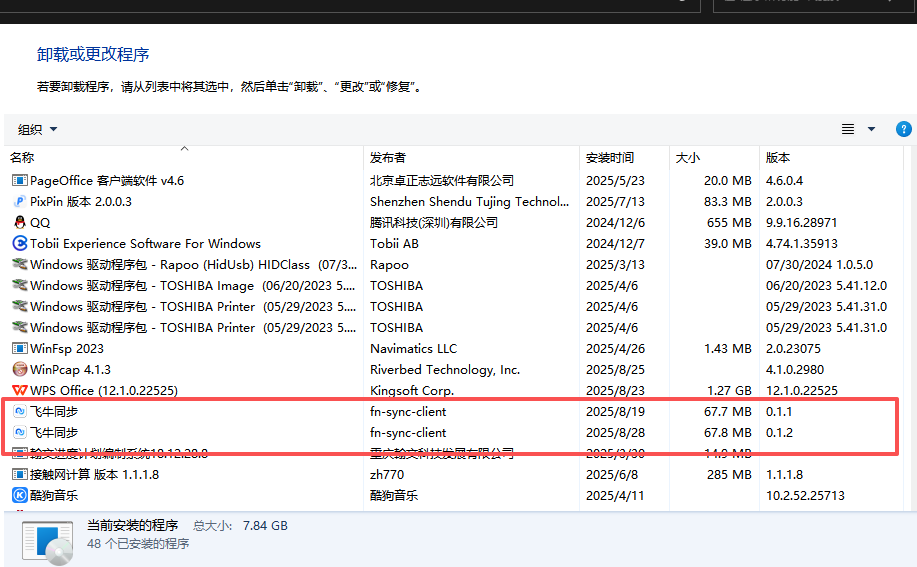This screenshot has width=917, height=567.
Task: Click the PageOffice program icon
Action: point(20,181)
